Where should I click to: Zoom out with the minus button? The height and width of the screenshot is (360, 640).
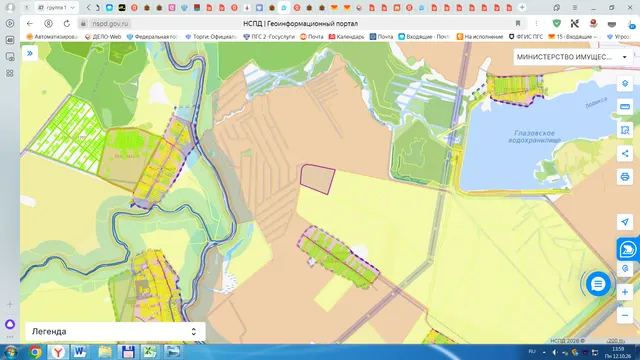click(625, 316)
